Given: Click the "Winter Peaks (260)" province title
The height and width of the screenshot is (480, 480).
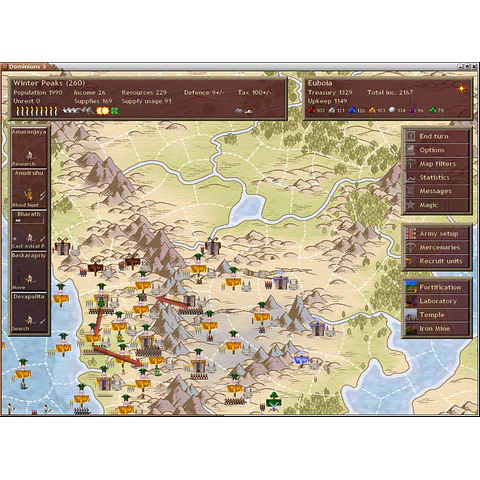Looking at the screenshot, I should (49, 83).
